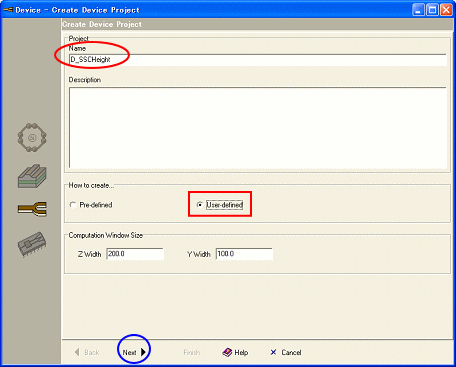Click the Y-branch device icon in sidebar
The height and width of the screenshot is (367, 456).
(x=32, y=209)
